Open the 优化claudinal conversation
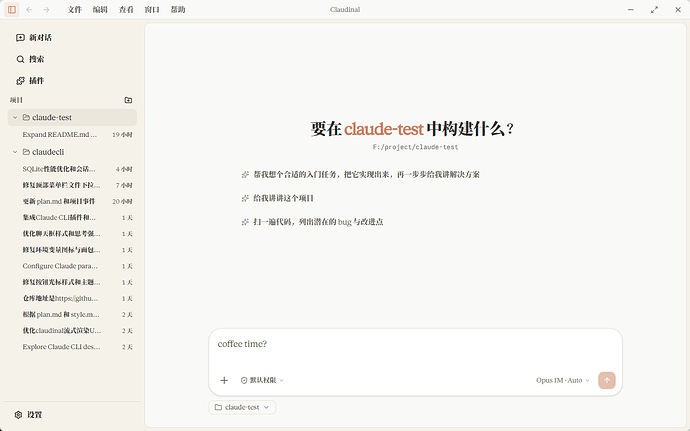The height and width of the screenshot is (431, 690). pos(72,331)
